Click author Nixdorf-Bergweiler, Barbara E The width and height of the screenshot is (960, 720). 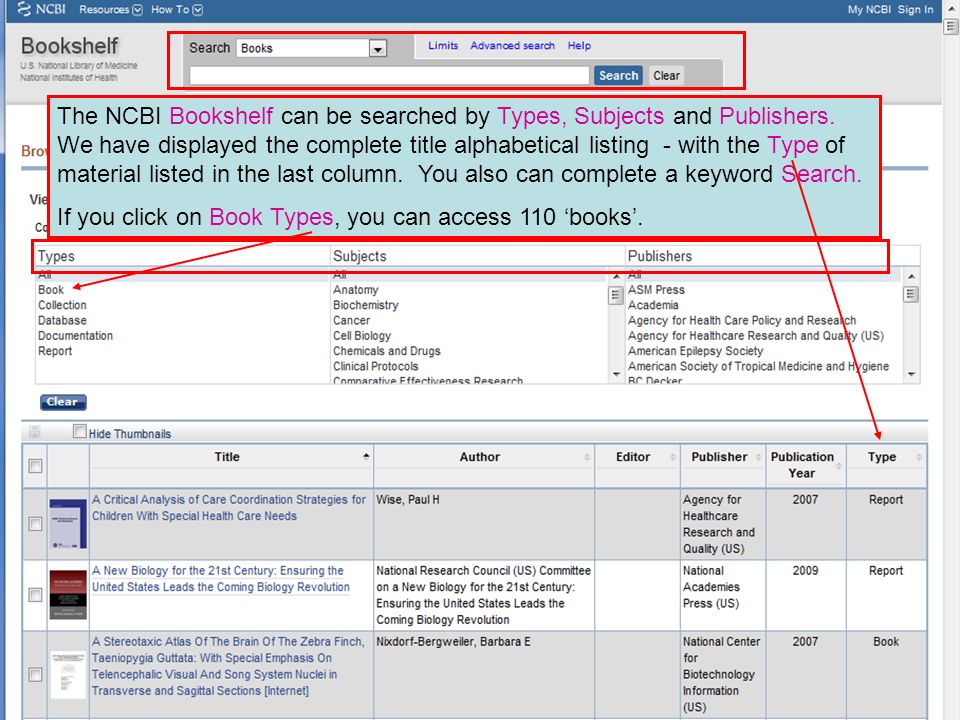[x=453, y=642]
